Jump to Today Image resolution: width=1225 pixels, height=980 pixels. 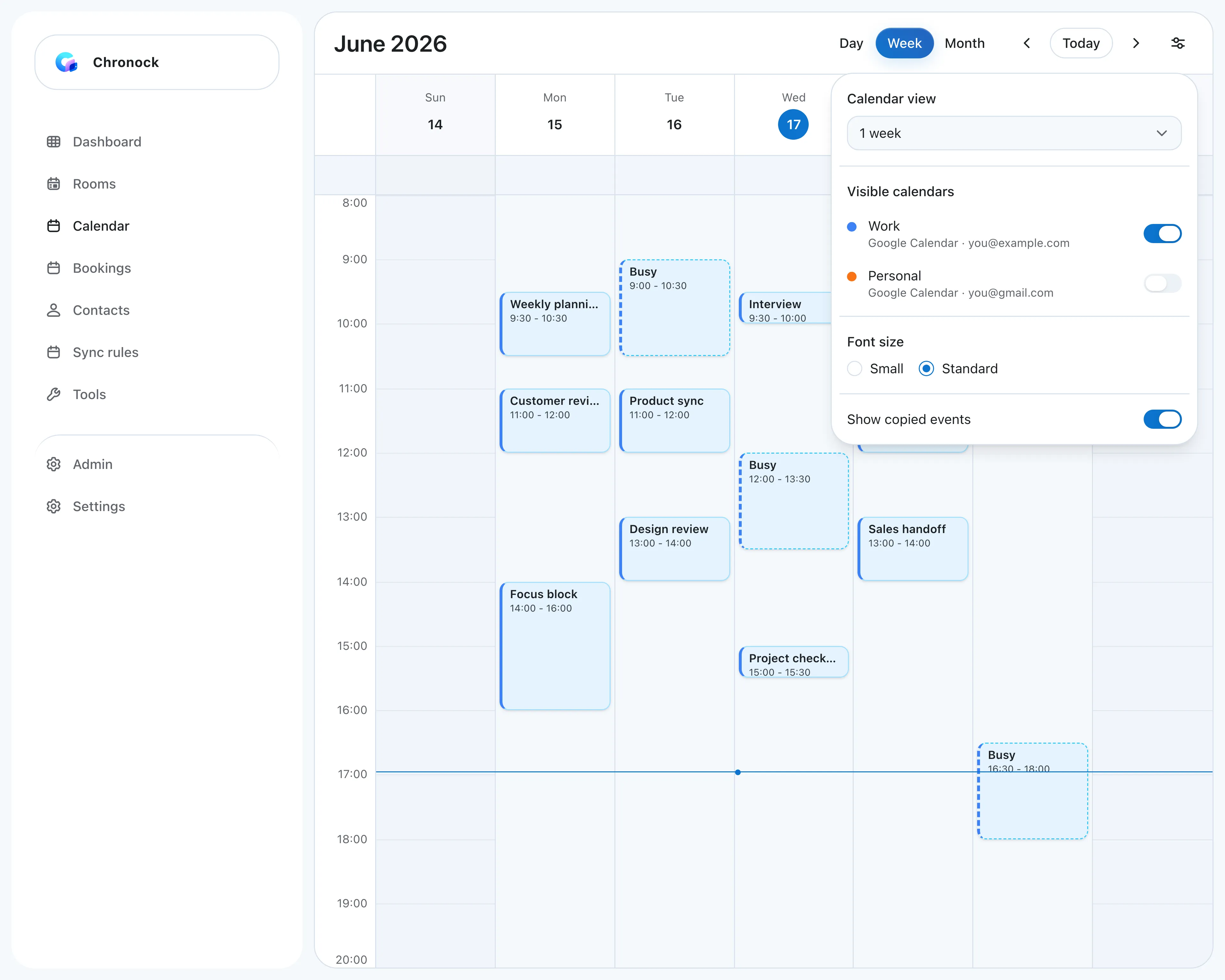point(1081,43)
